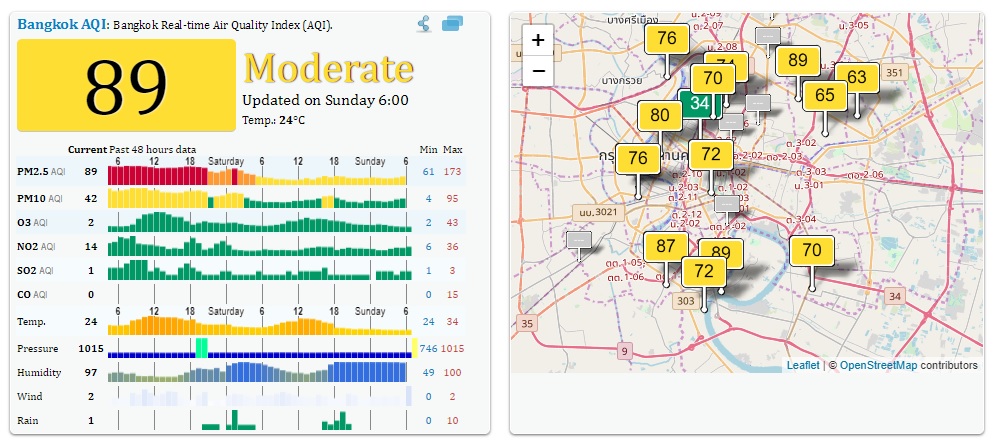Click the share icon in the AQI panel
The width and height of the screenshot is (995, 447).
(x=424, y=24)
